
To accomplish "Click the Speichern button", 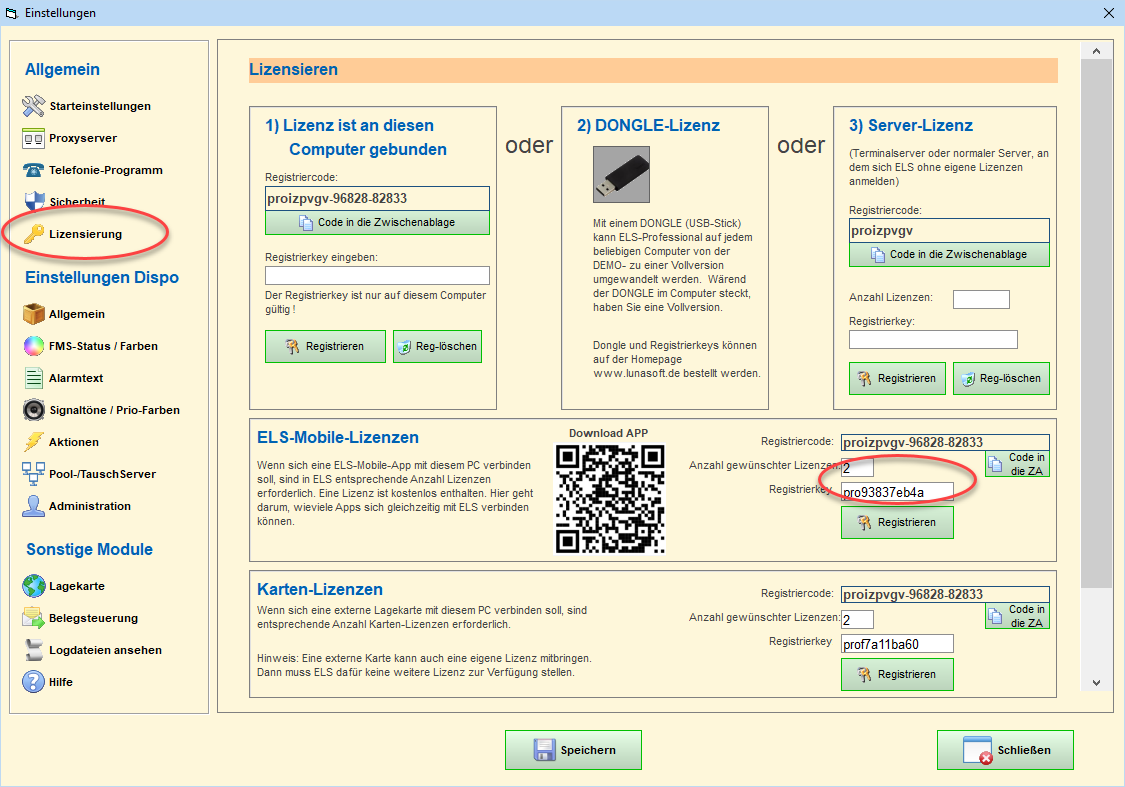I will [x=573, y=750].
